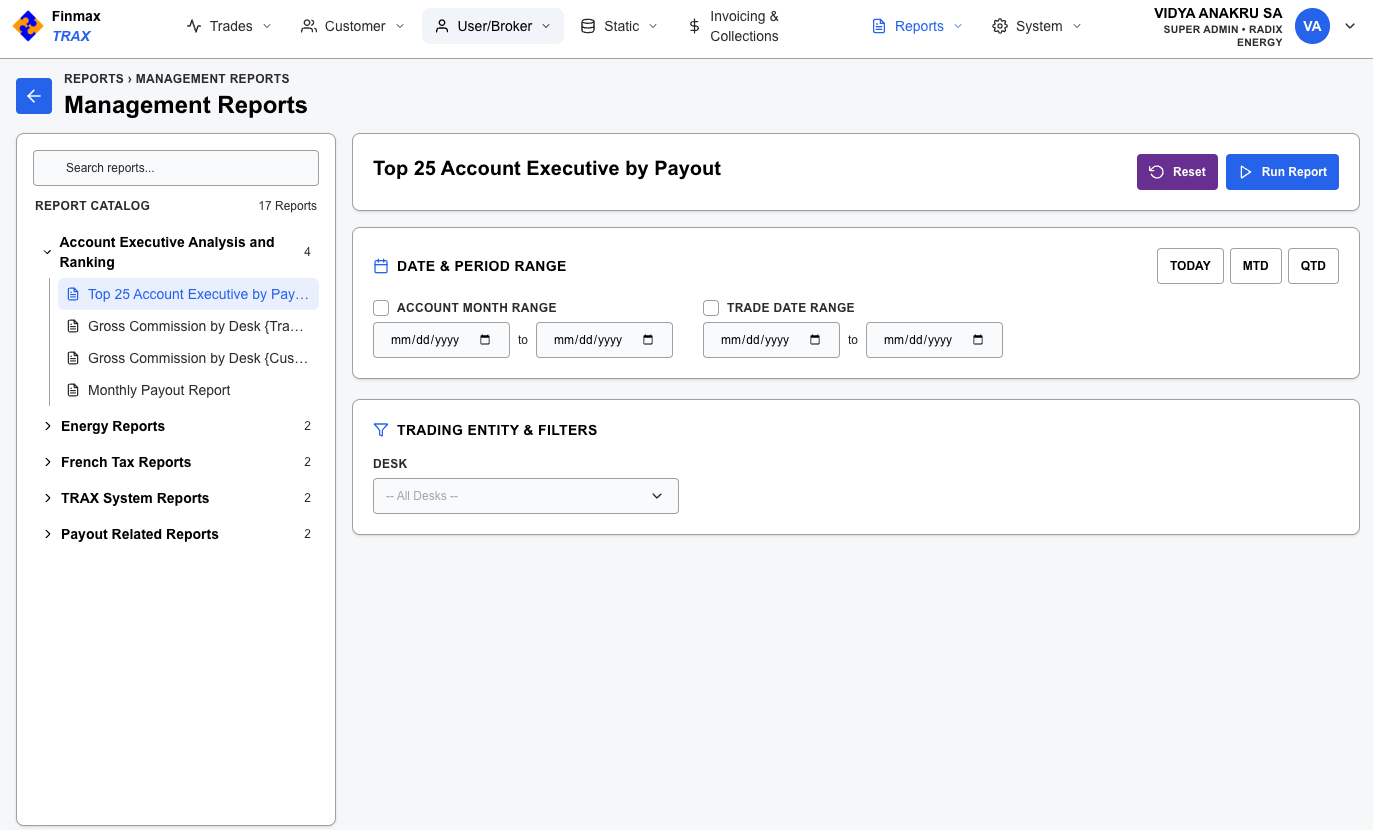Open the user account dropdown chevron
This screenshot has width=1373, height=830.
point(1350,26)
